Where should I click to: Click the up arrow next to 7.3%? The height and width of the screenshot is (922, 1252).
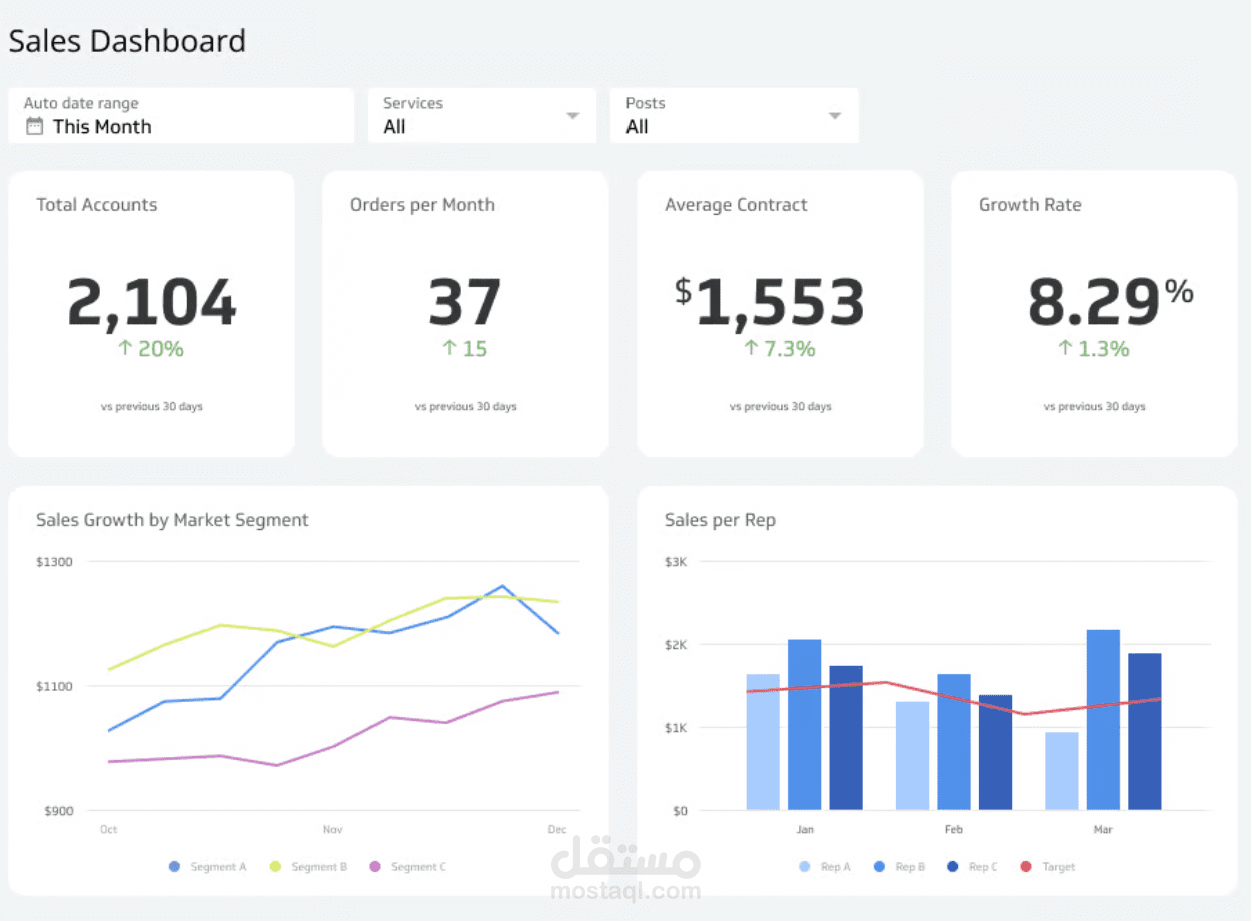(x=750, y=349)
